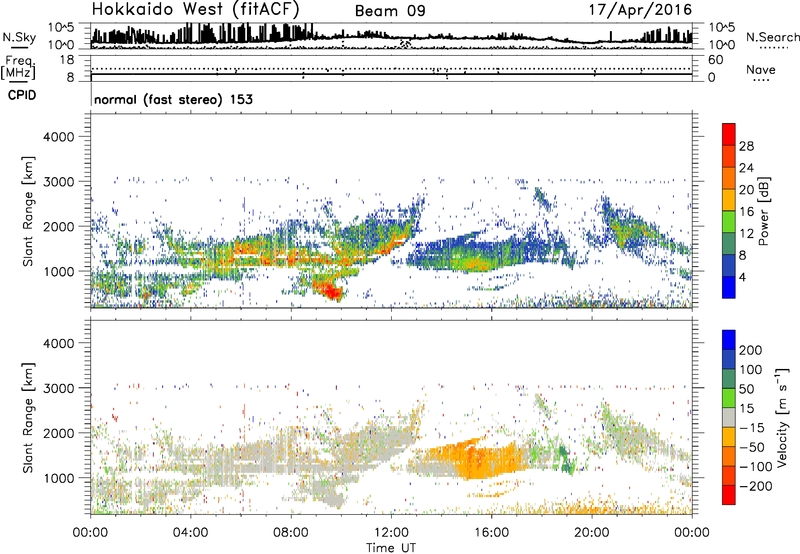Screen dimensions: 800x554
Task: Click the solid frequency line in the Freq panel
Action: (x=392, y=74)
